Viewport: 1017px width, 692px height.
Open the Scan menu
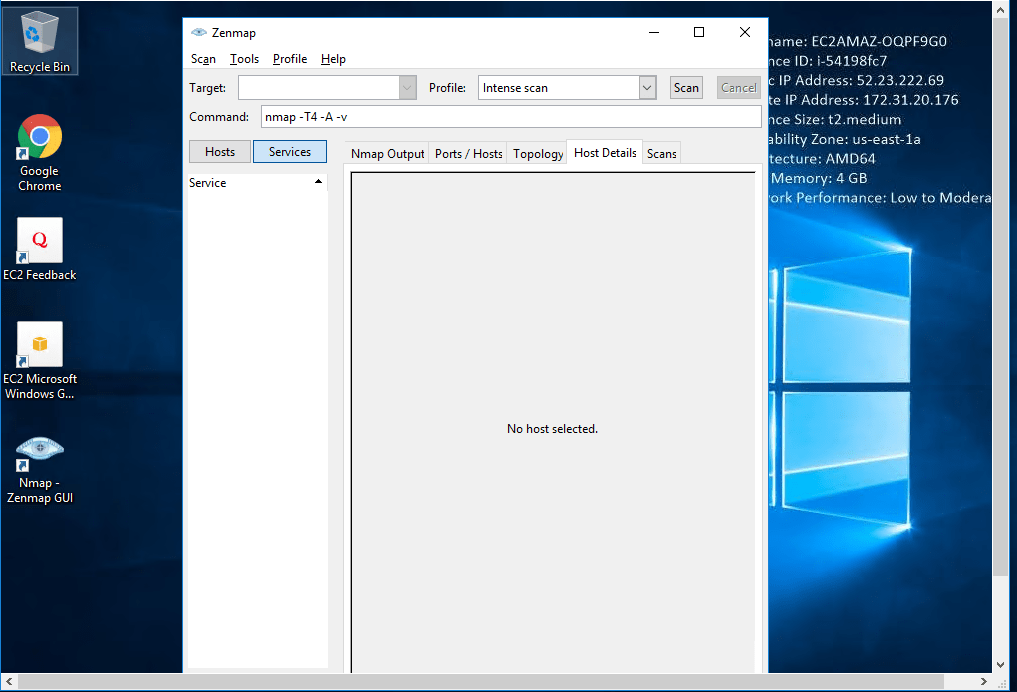tap(203, 59)
